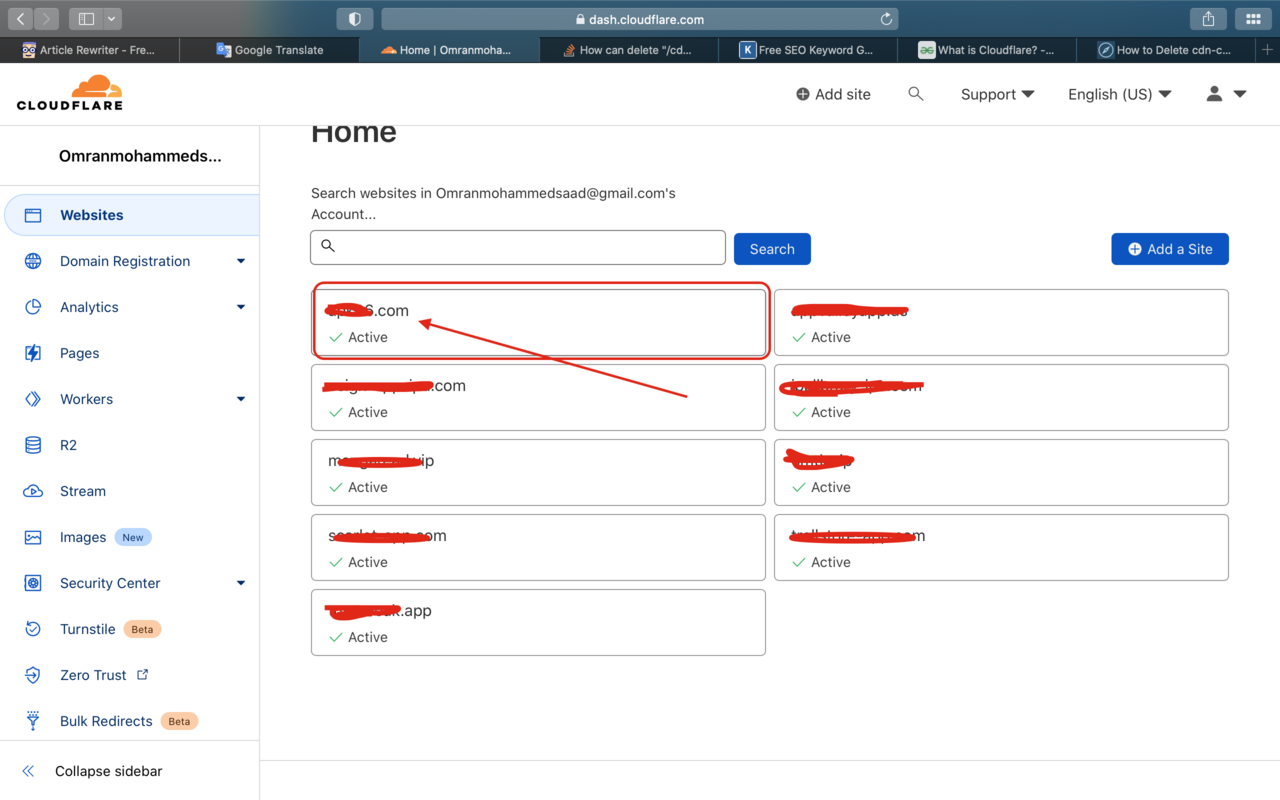This screenshot has width=1280, height=800.
Task: Click the Cloudflare logo
Action: (x=70, y=92)
